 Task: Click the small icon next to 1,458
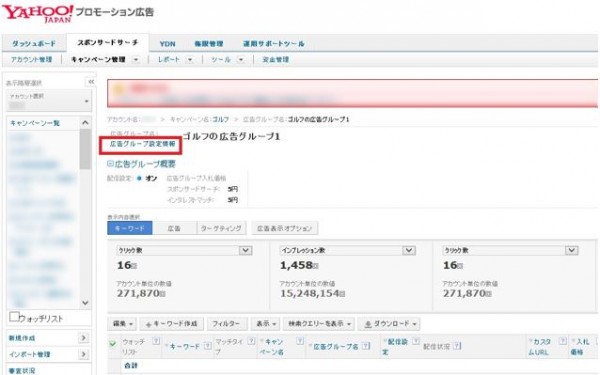click(315, 266)
